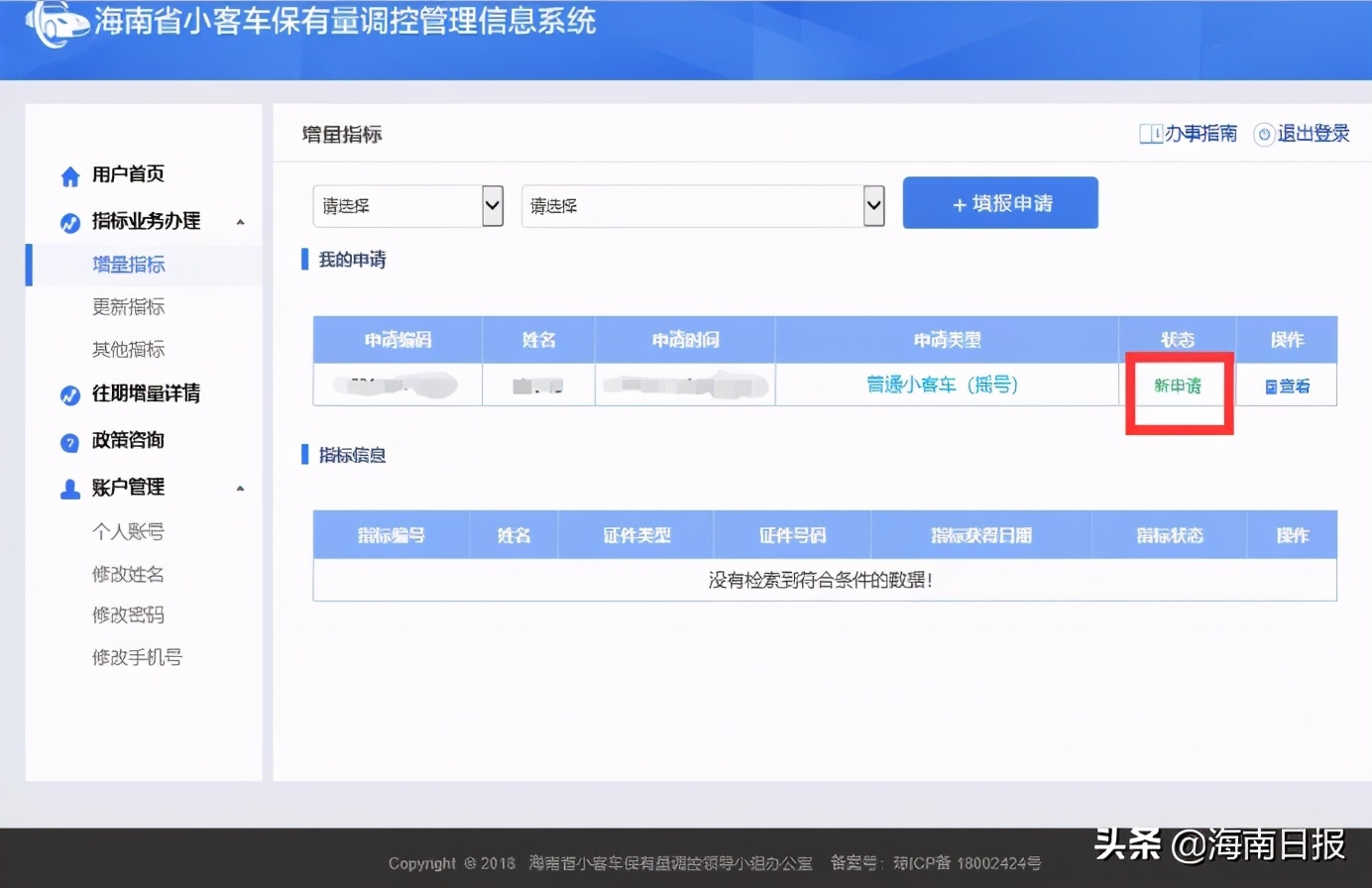Select 更新指标 in the sidebar

(129, 307)
